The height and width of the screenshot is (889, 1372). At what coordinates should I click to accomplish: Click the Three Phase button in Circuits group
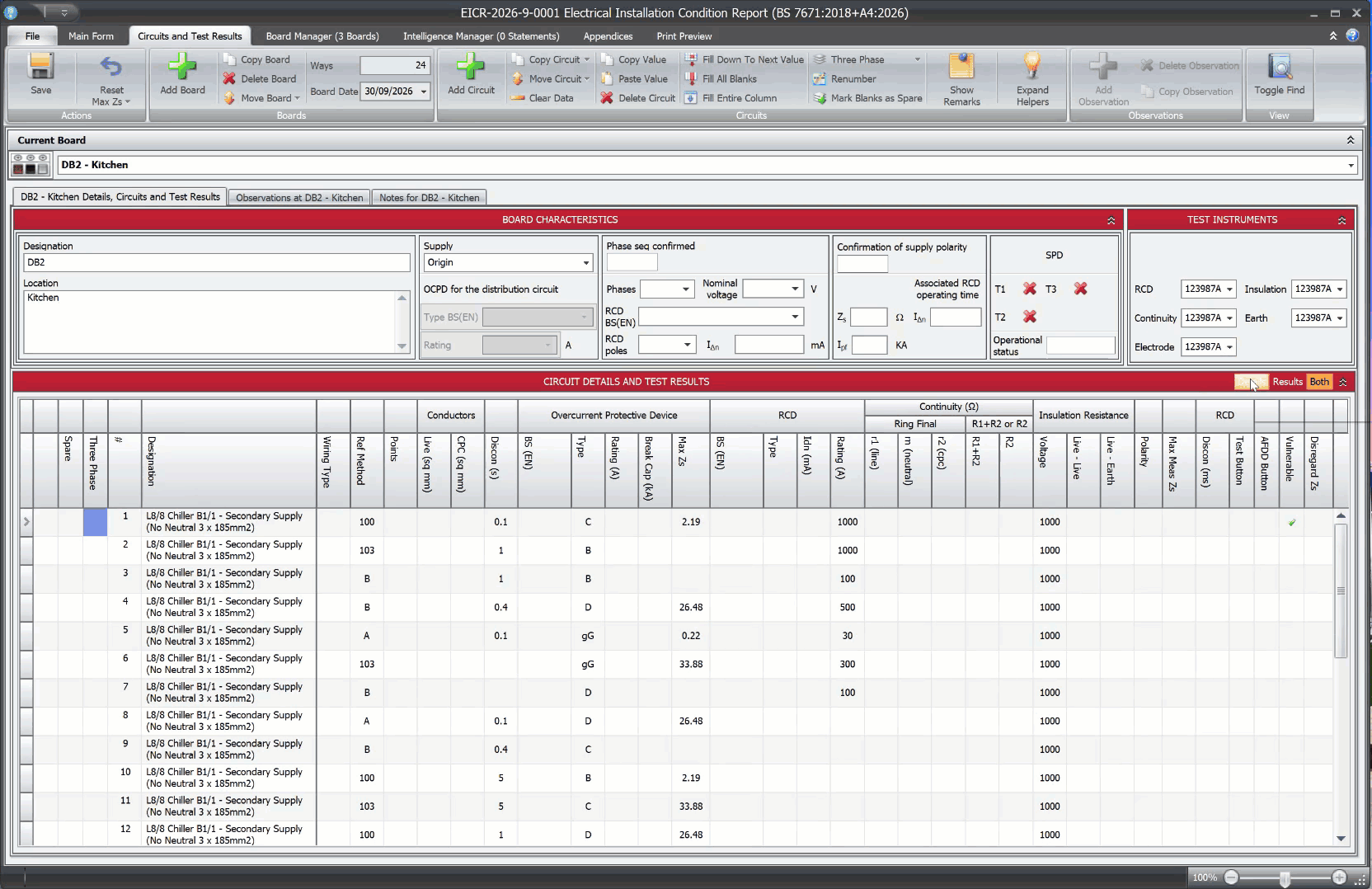click(866, 59)
